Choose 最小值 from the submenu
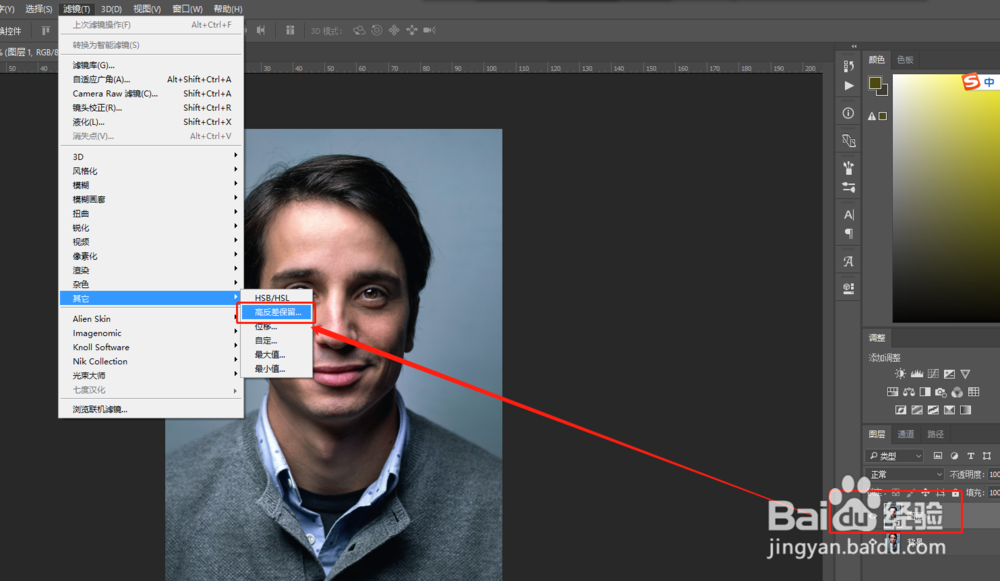This screenshot has height=581, width=1000. point(276,369)
